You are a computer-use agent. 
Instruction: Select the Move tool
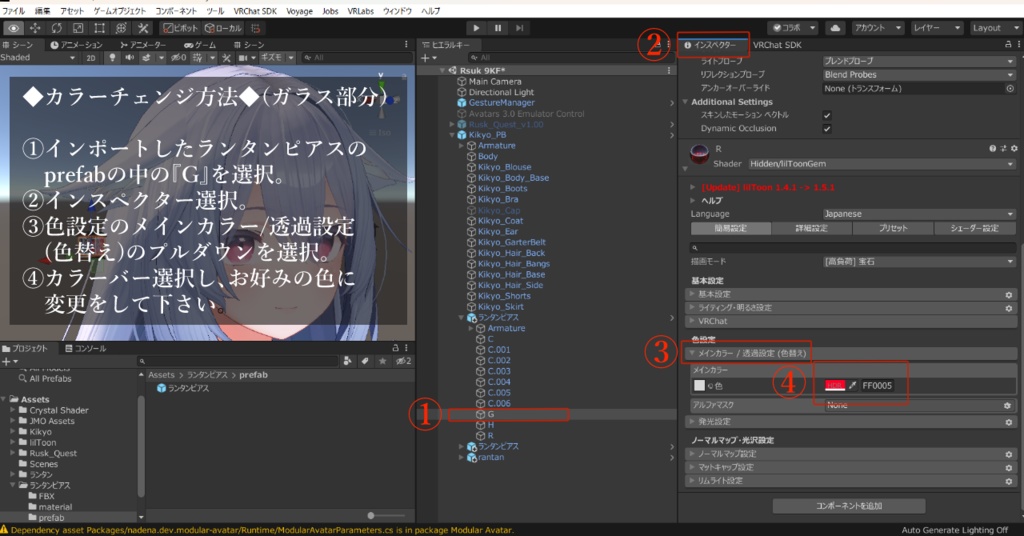tap(35, 28)
